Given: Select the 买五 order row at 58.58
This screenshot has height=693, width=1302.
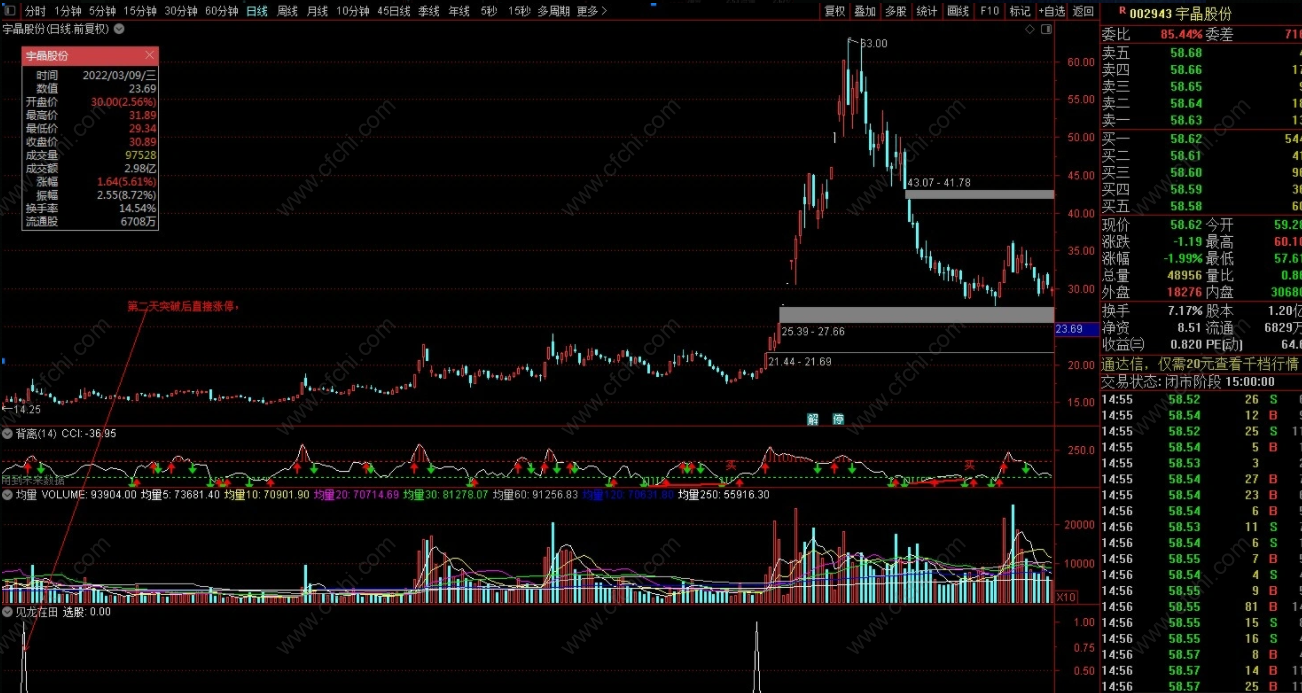Looking at the screenshot, I should pyautogui.click(x=1201, y=206).
